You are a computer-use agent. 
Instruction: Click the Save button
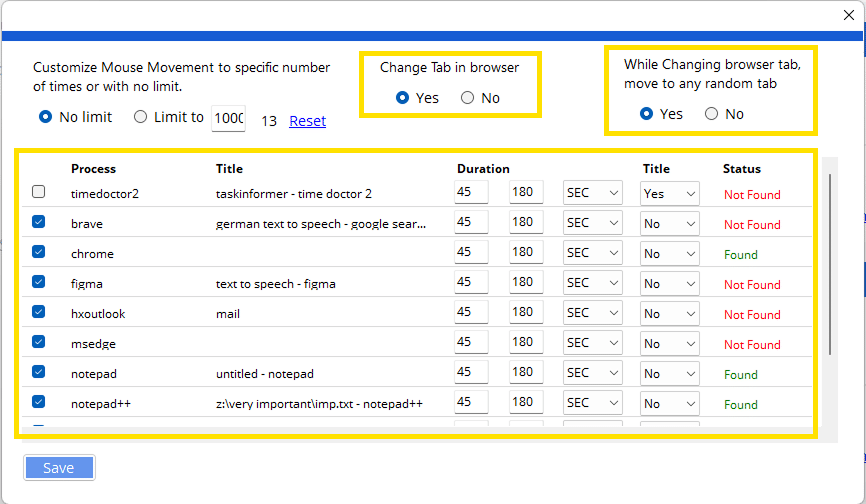pyautogui.click(x=59, y=468)
